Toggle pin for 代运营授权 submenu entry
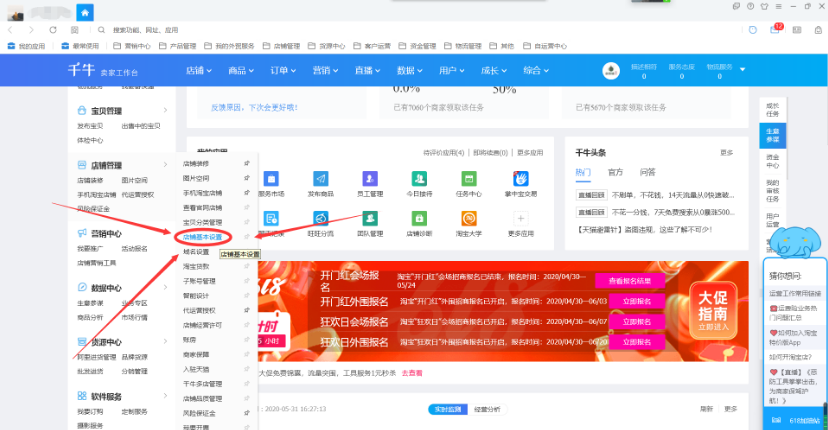 coord(247,310)
